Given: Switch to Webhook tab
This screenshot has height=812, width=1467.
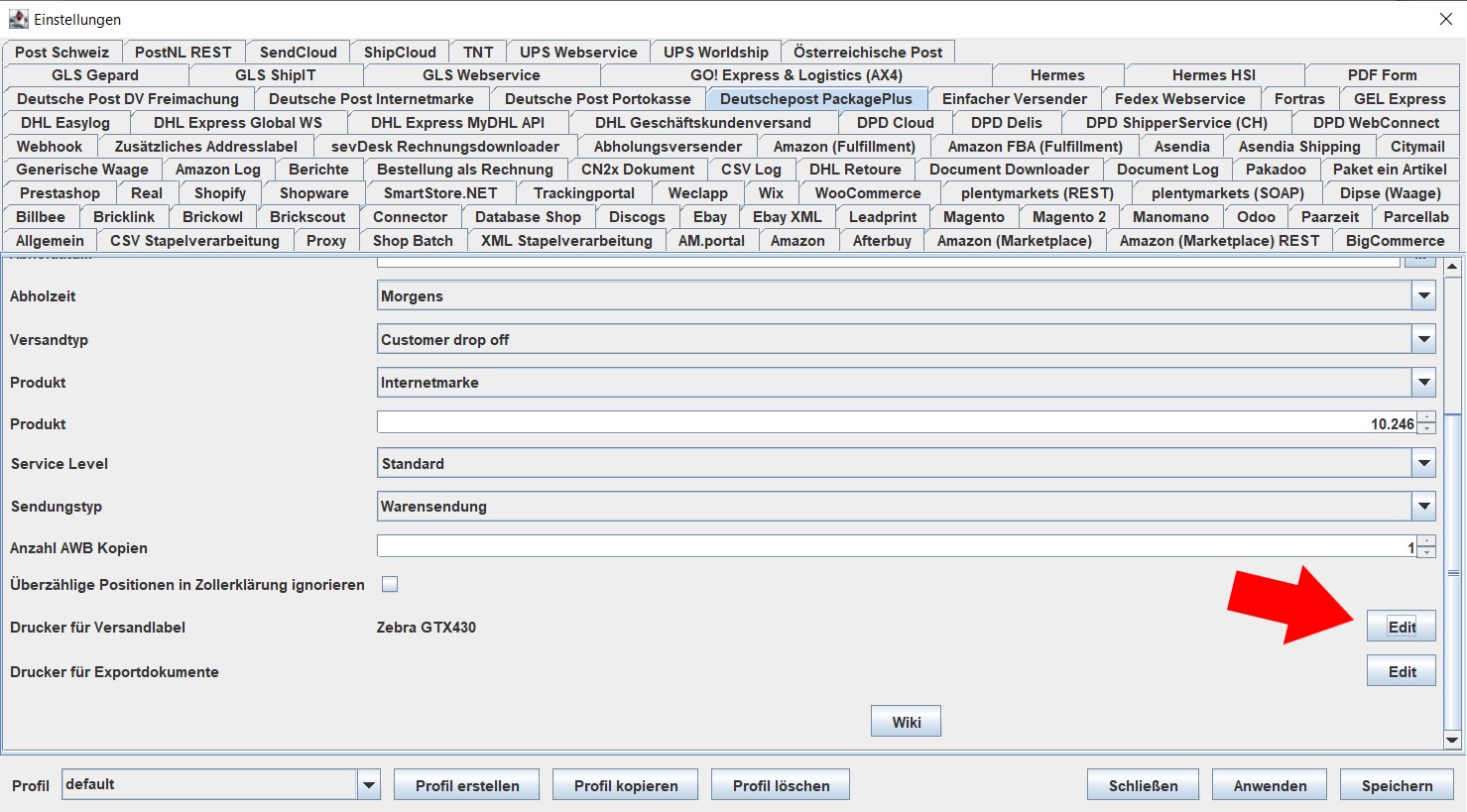Looking at the screenshot, I should click(x=50, y=147).
